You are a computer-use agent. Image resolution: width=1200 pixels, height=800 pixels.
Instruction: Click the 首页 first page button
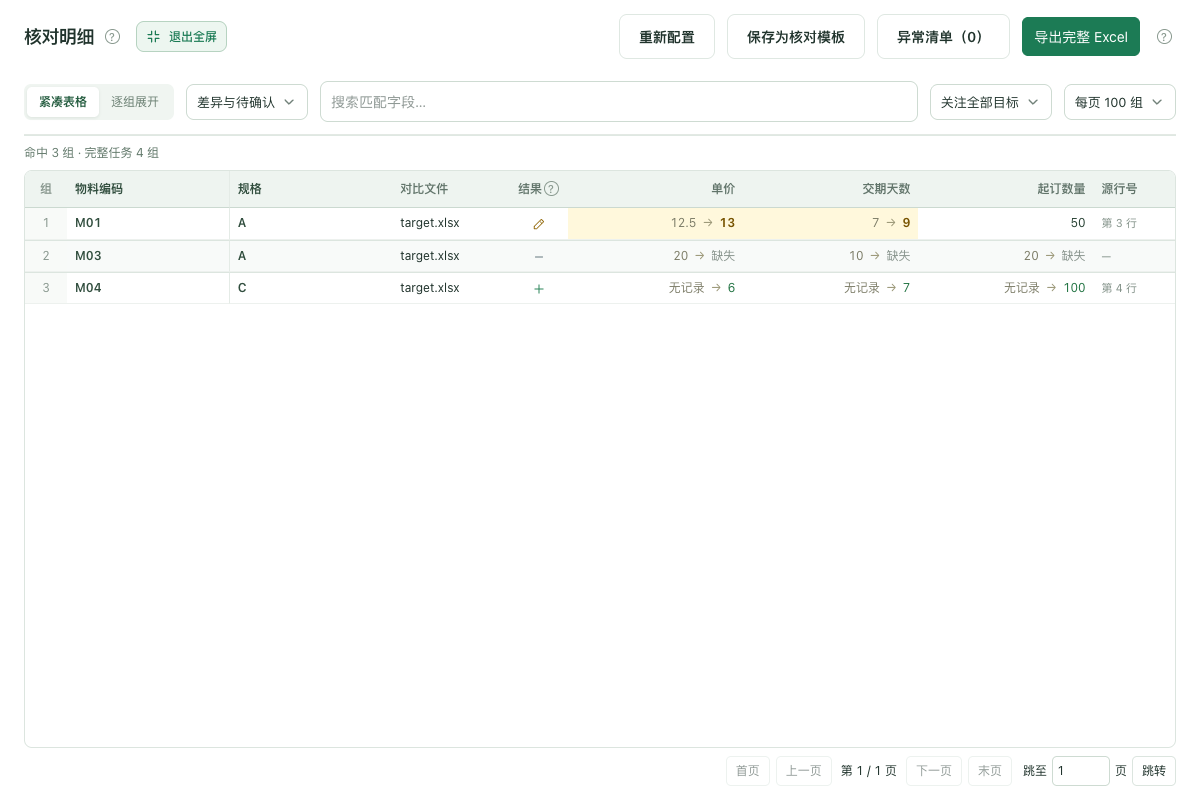(748, 771)
